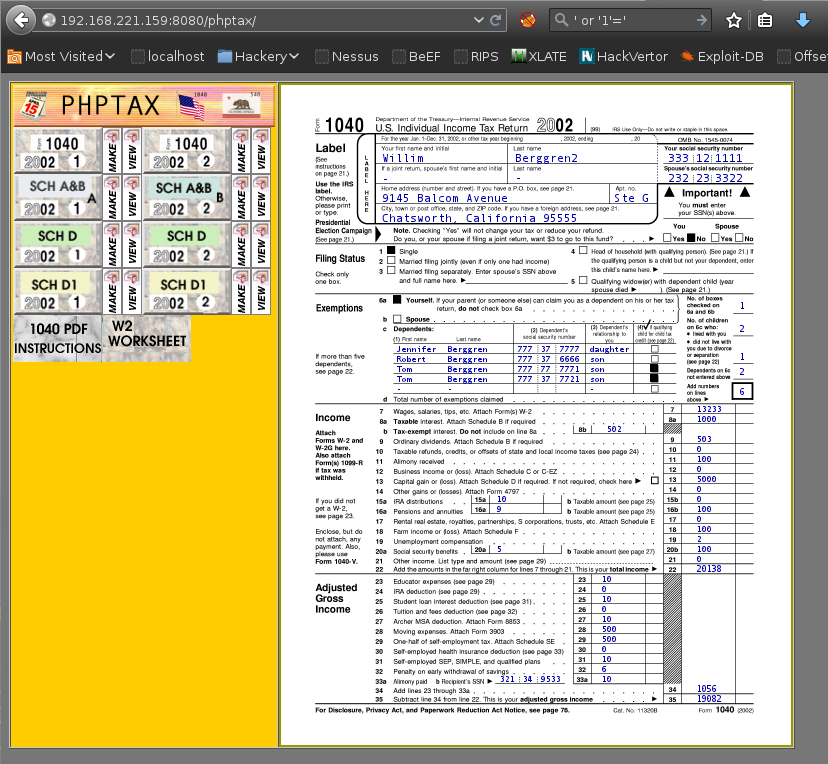The height and width of the screenshot is (764, 828).
Task: Click the page reload icon in the browser toolbar
Action: [x=495, y=18]
